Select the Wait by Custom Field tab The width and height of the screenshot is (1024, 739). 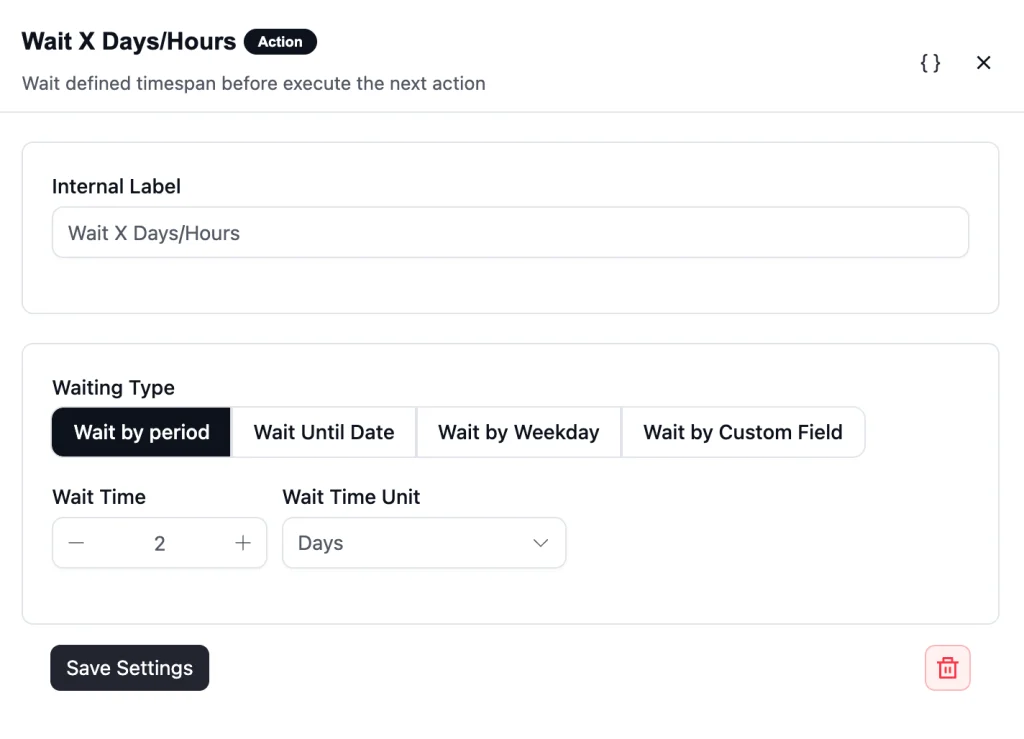point(743,432)
